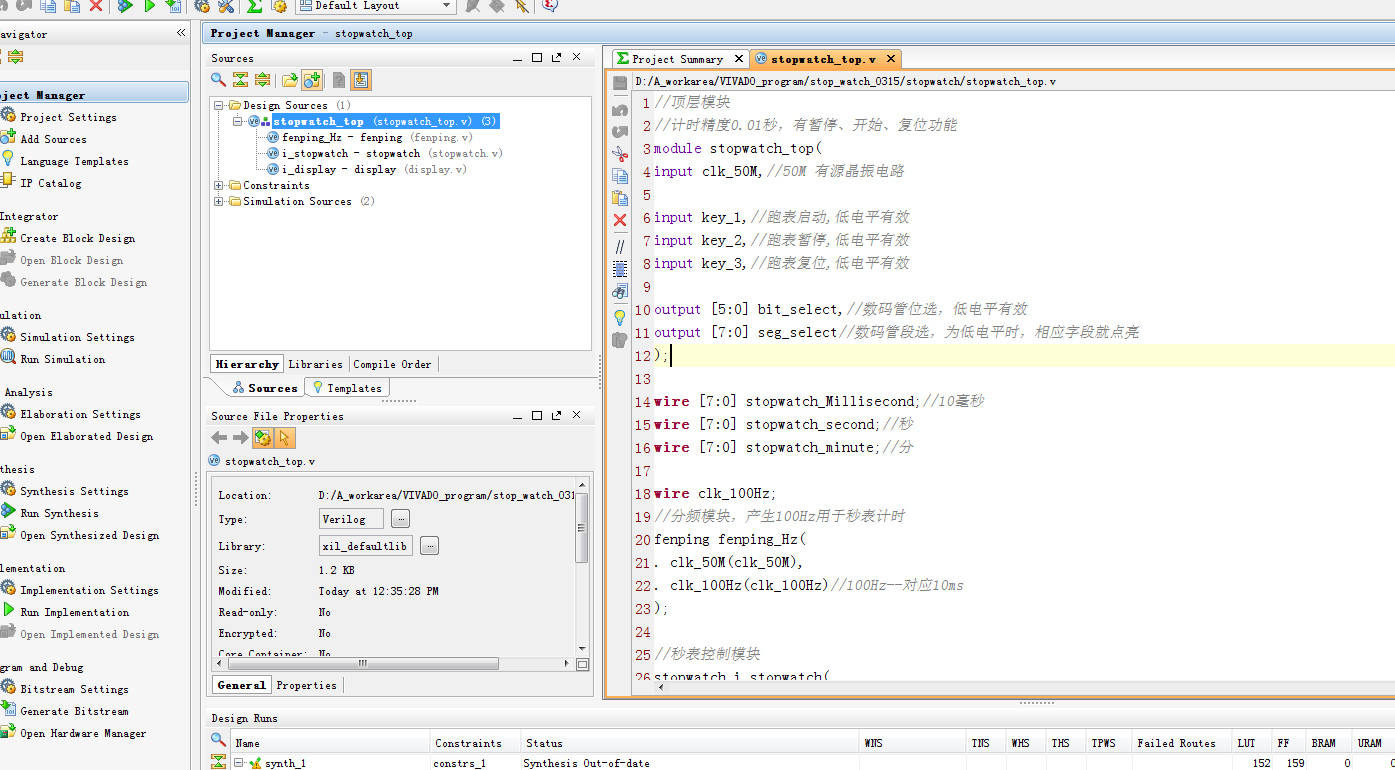Click Run Simulation in Flow Navigator
This screenshot has height=770, width=1395.
click(x=62, y=359)
